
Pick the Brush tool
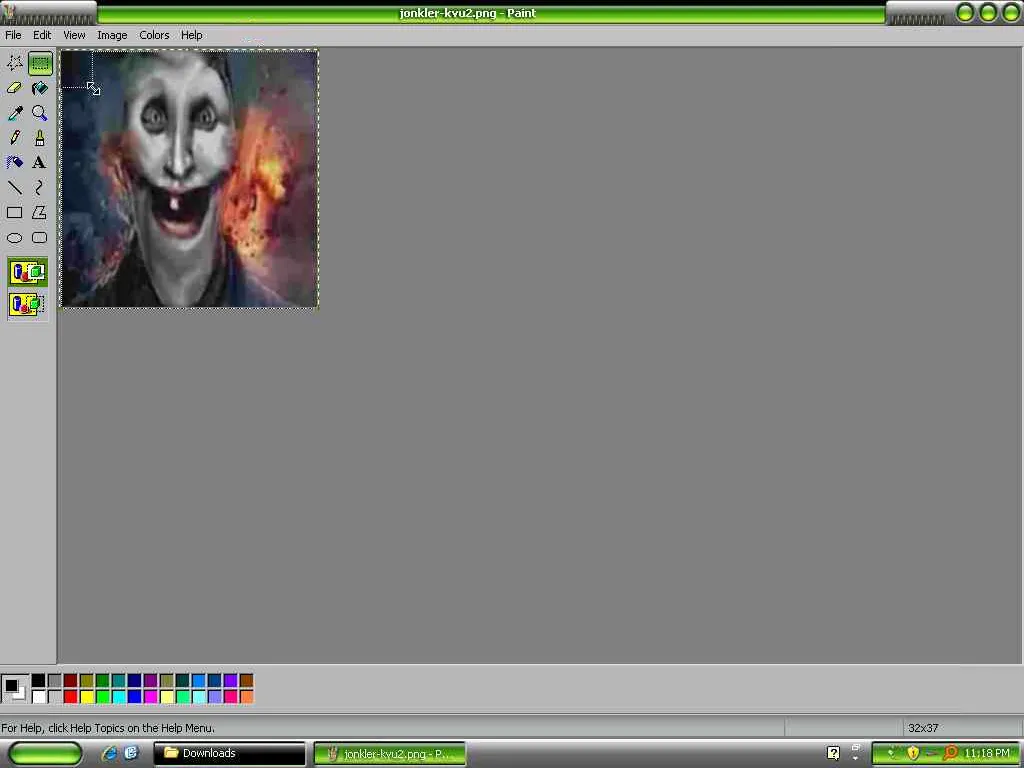pos(40,138)
